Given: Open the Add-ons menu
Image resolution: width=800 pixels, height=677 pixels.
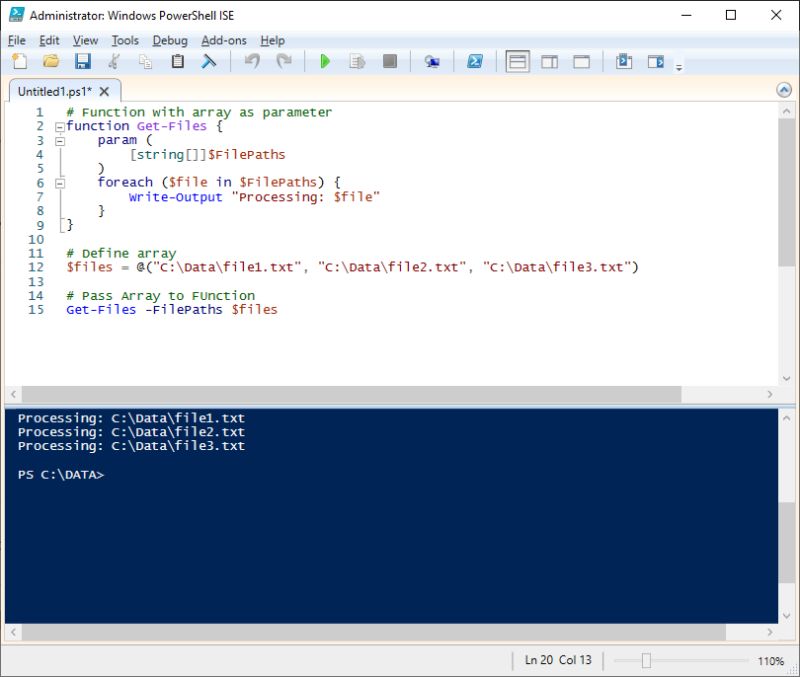Looking at the screenshot, I should tap(223, 41).
